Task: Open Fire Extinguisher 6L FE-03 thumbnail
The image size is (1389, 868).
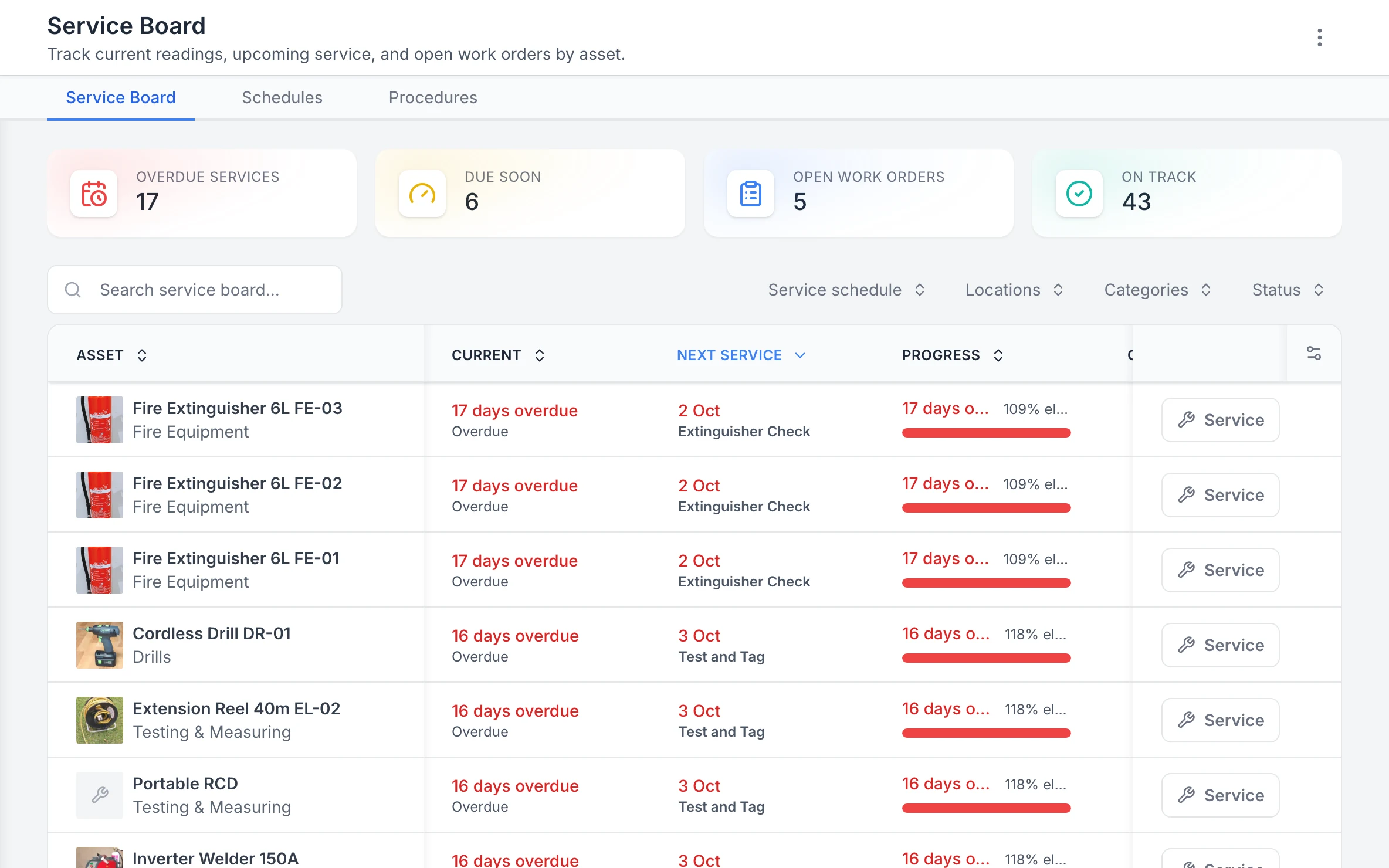Action: point(100,420)
